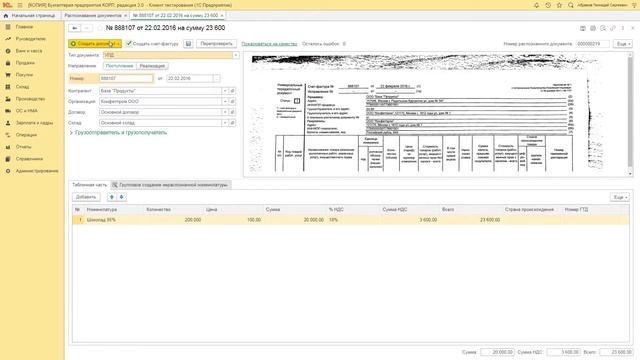
Task: Open Групповое создание нераспознанной номенклатуры tab
Action: [170, 185]
